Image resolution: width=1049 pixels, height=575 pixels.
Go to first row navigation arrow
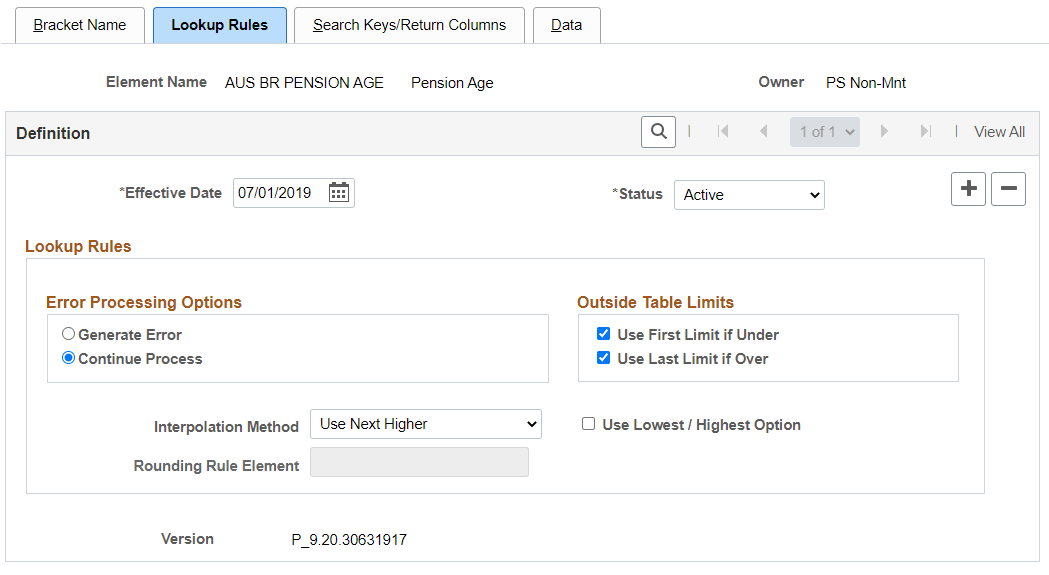pos(723,132)
